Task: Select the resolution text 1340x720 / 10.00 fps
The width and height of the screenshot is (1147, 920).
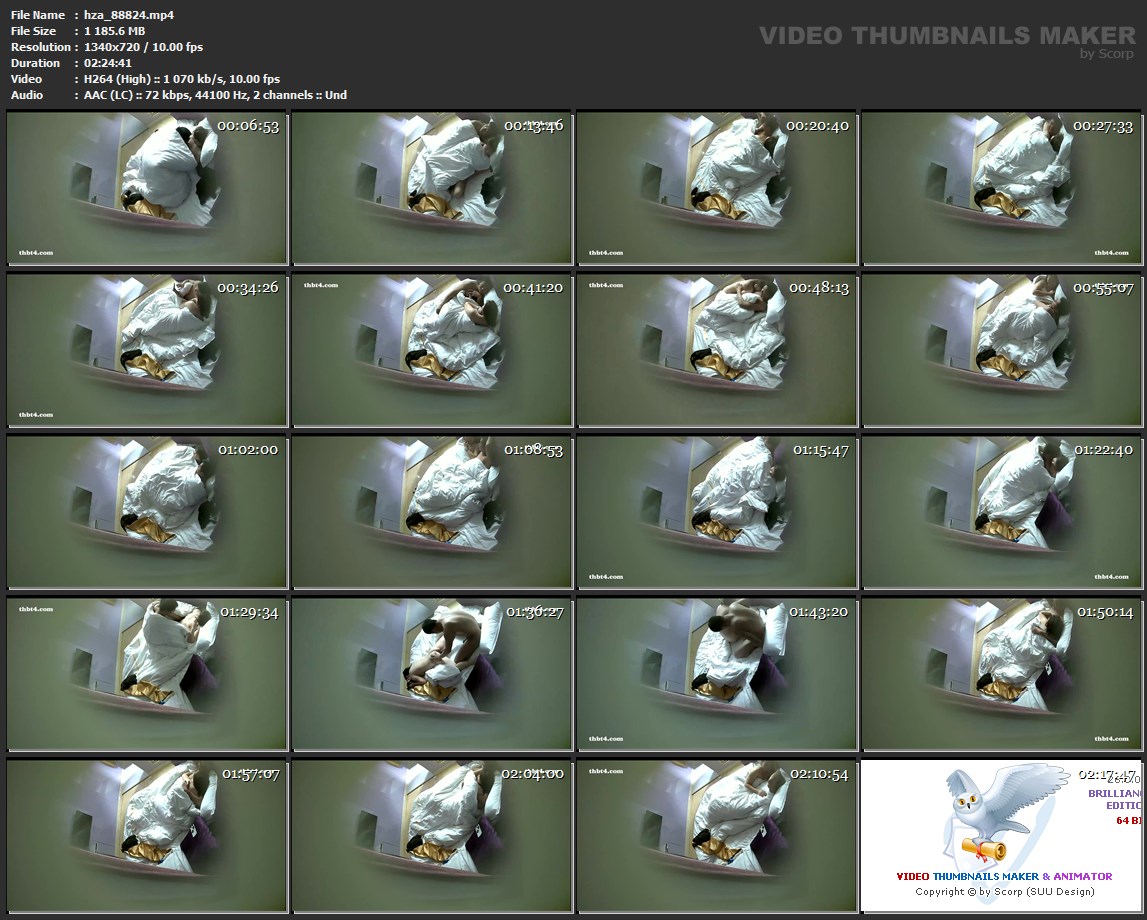Action: point(143,47)
